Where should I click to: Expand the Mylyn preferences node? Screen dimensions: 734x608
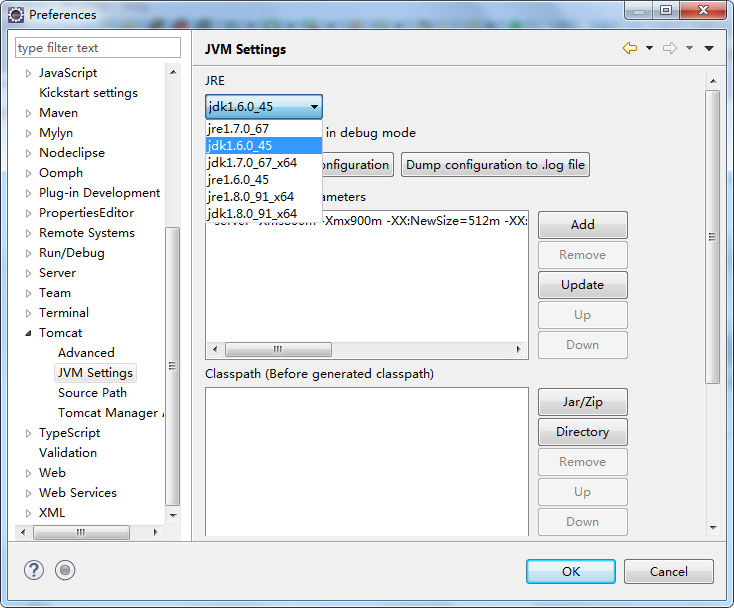pos(29,133)
